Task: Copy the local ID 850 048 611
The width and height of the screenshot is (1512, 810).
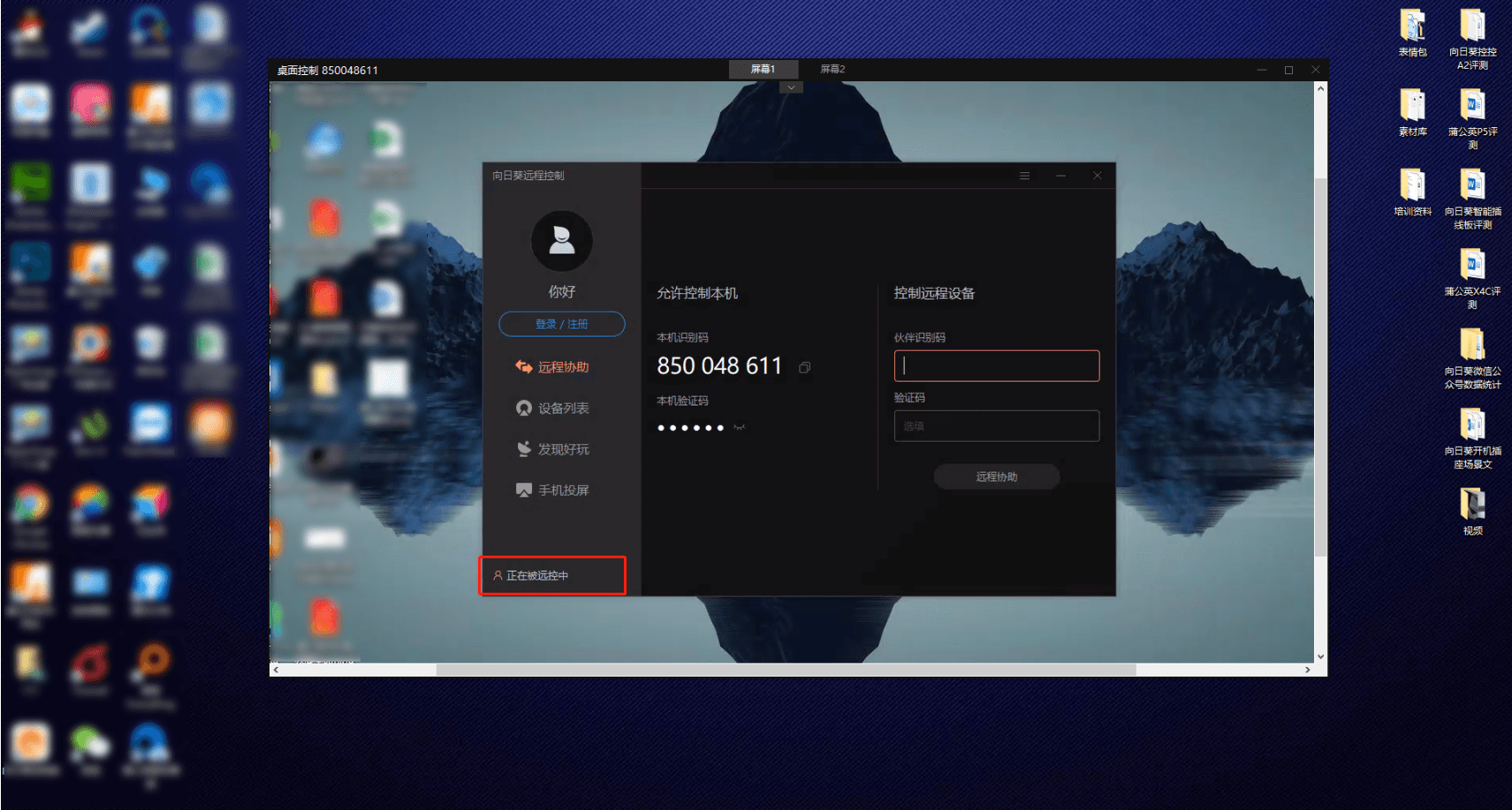Action: point(804,367)
